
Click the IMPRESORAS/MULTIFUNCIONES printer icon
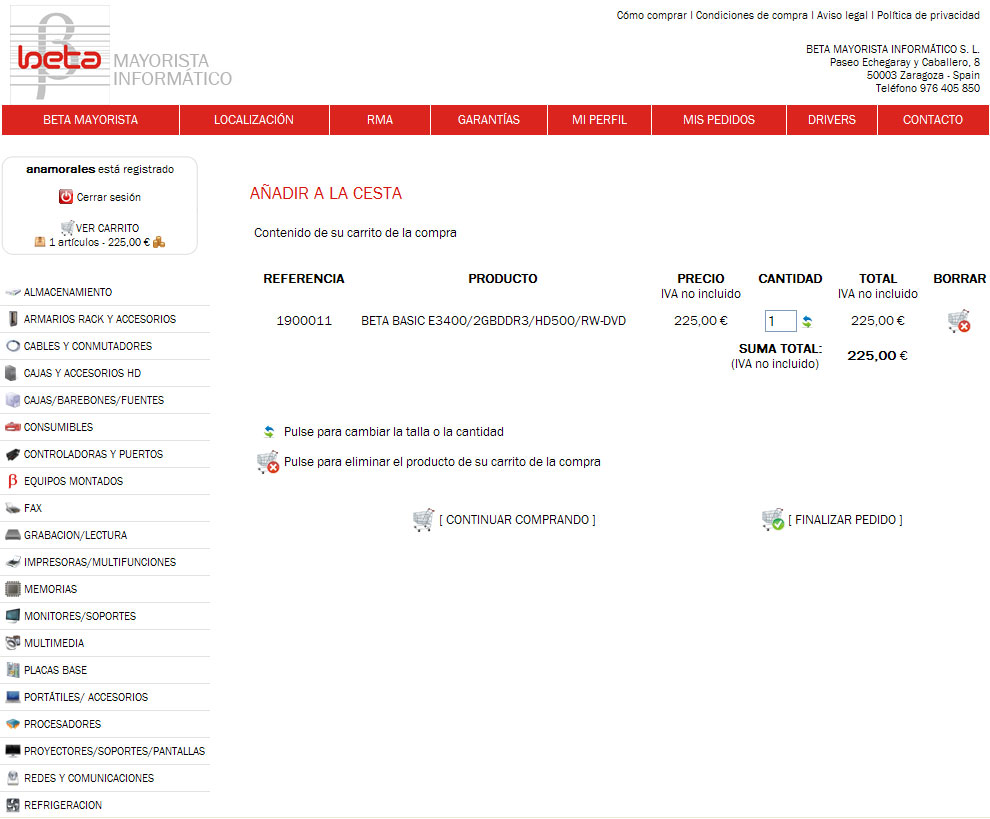click(x=13, y=562)
